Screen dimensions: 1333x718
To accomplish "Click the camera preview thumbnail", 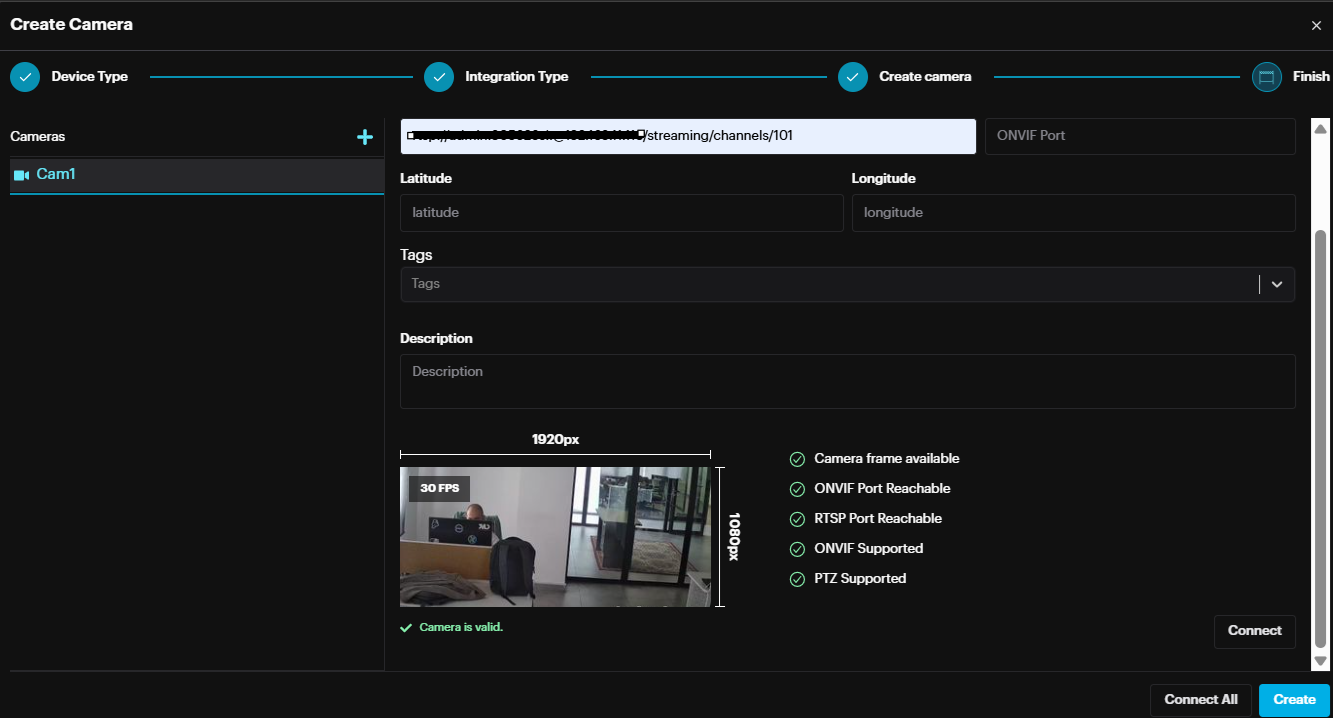I will click(x=555, y=537).
